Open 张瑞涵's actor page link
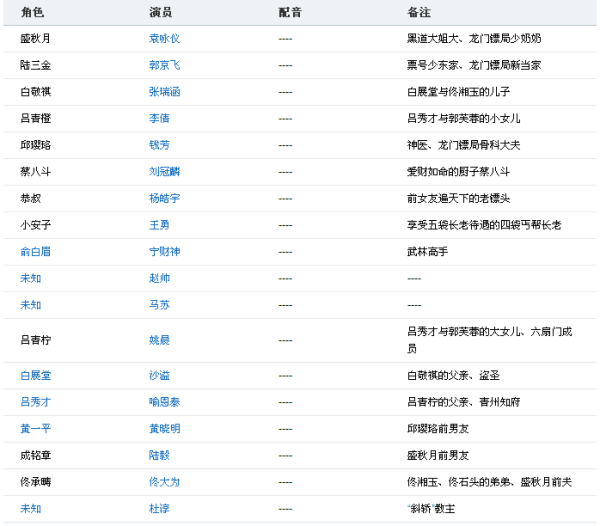This screenshot has height=526, width=600. (164, 91)
